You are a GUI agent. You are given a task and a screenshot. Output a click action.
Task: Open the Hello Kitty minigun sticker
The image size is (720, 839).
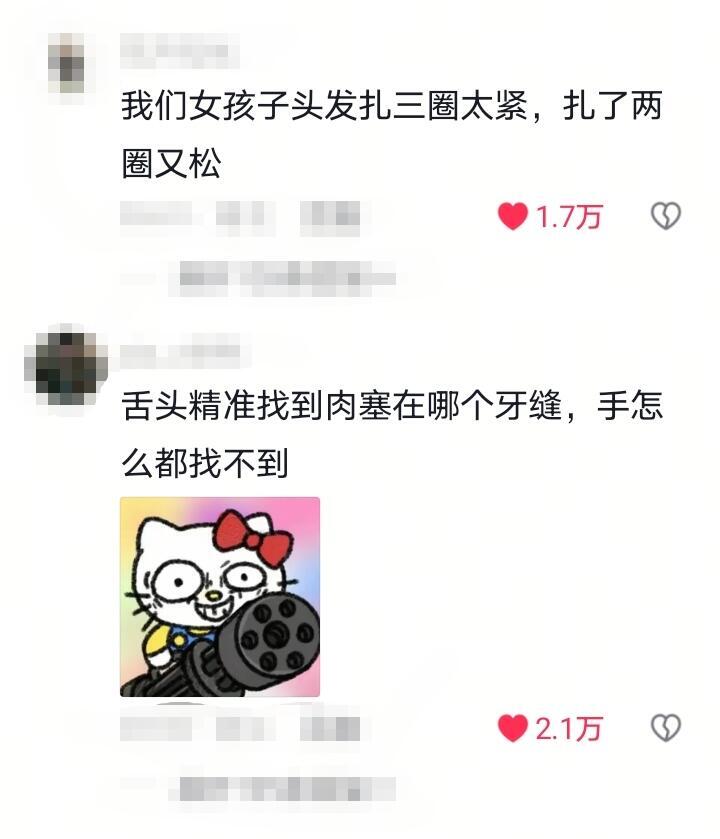(x=220, y=597)
